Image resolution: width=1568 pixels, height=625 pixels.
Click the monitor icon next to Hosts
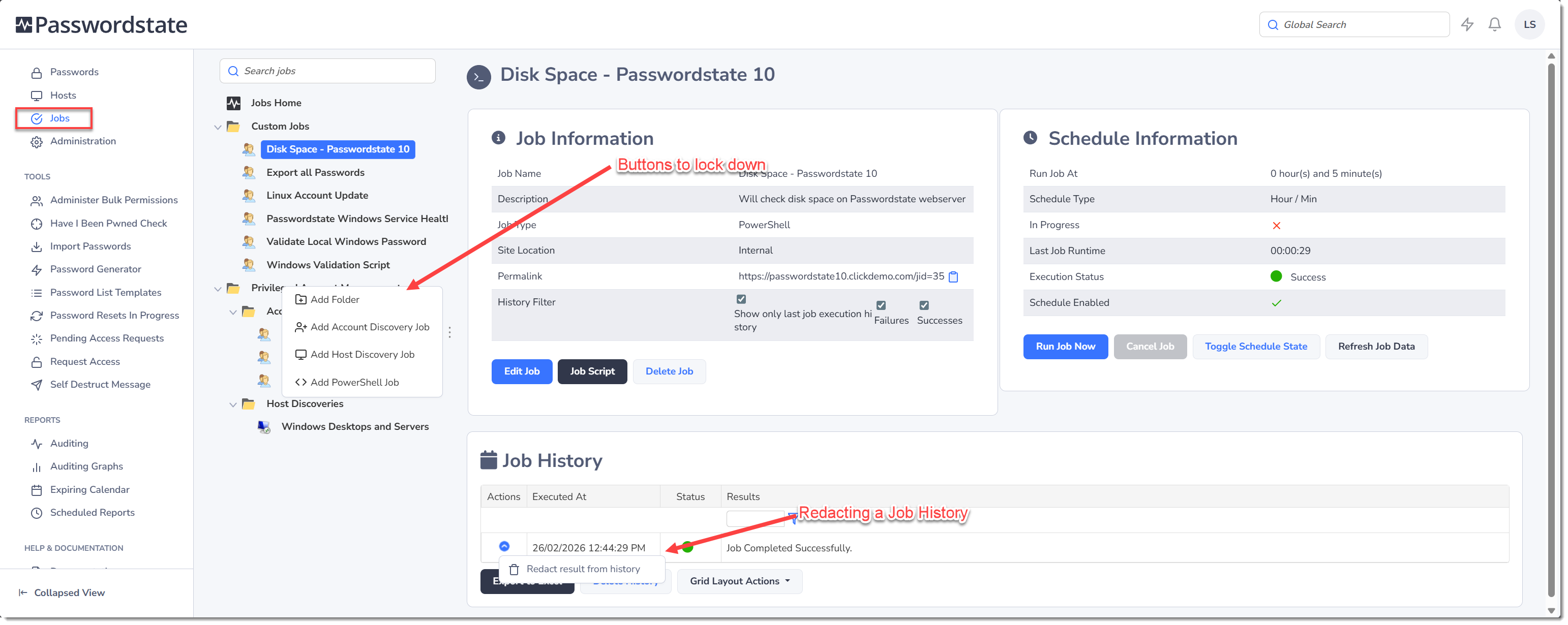coord(37,96)
